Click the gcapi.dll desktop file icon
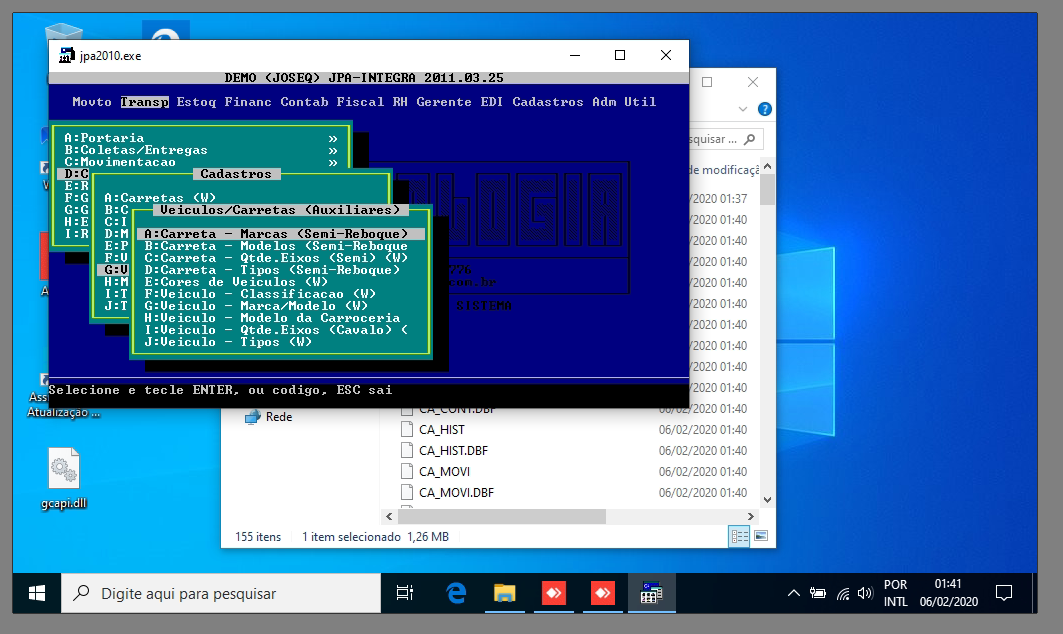The height and width of the screenshot is (634, 1063). [x=65, y=470]
